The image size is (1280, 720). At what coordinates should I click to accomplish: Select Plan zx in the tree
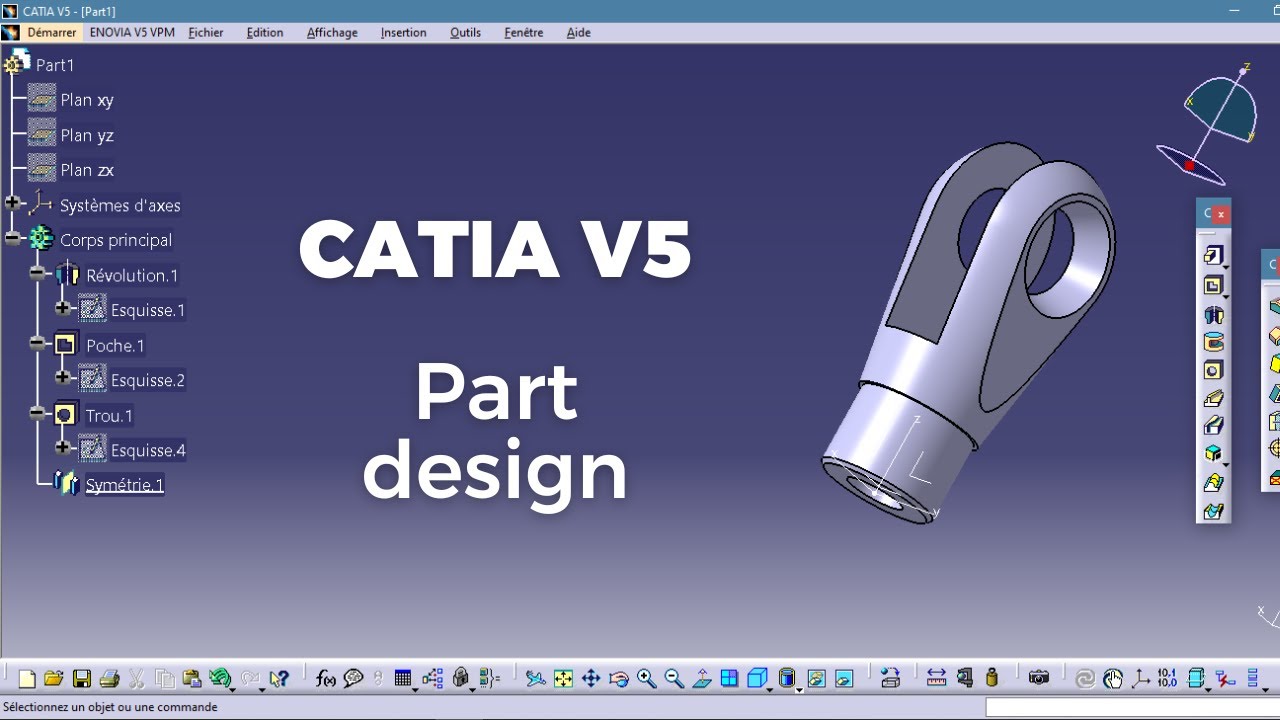click(87, 170)
